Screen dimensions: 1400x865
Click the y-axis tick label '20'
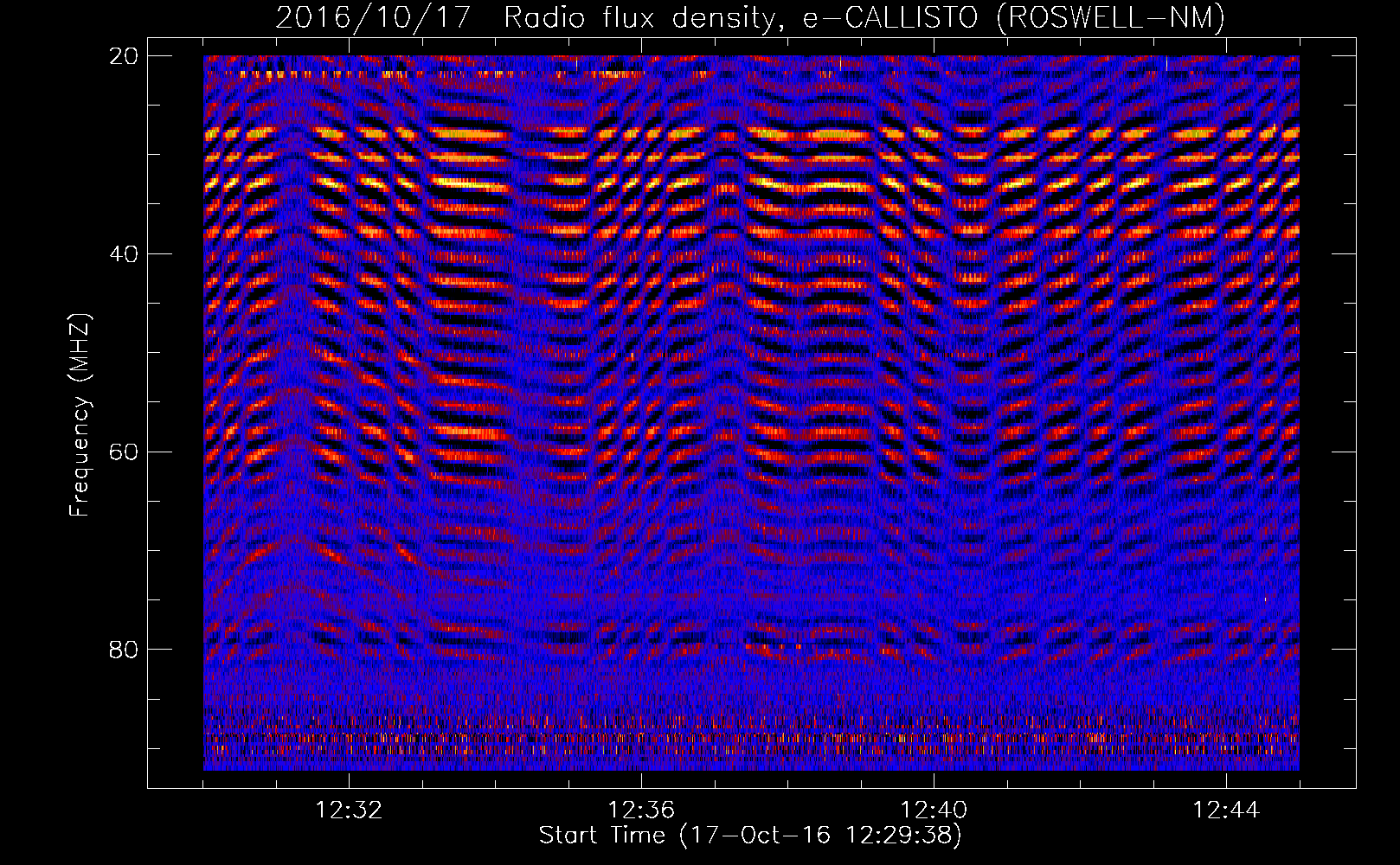tap(124, 55)
